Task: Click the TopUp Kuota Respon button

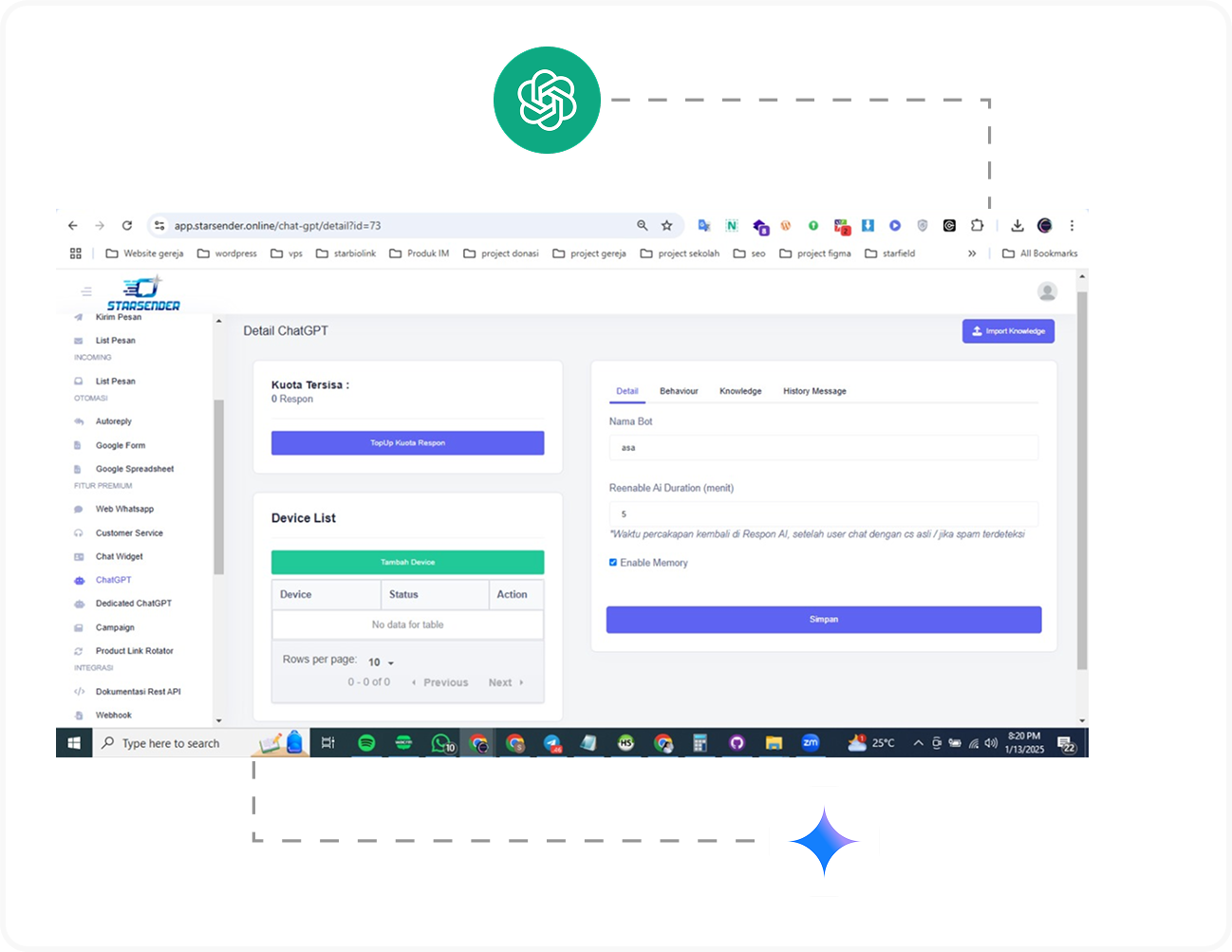Action: pyautogui.click(x=407, y=443)
